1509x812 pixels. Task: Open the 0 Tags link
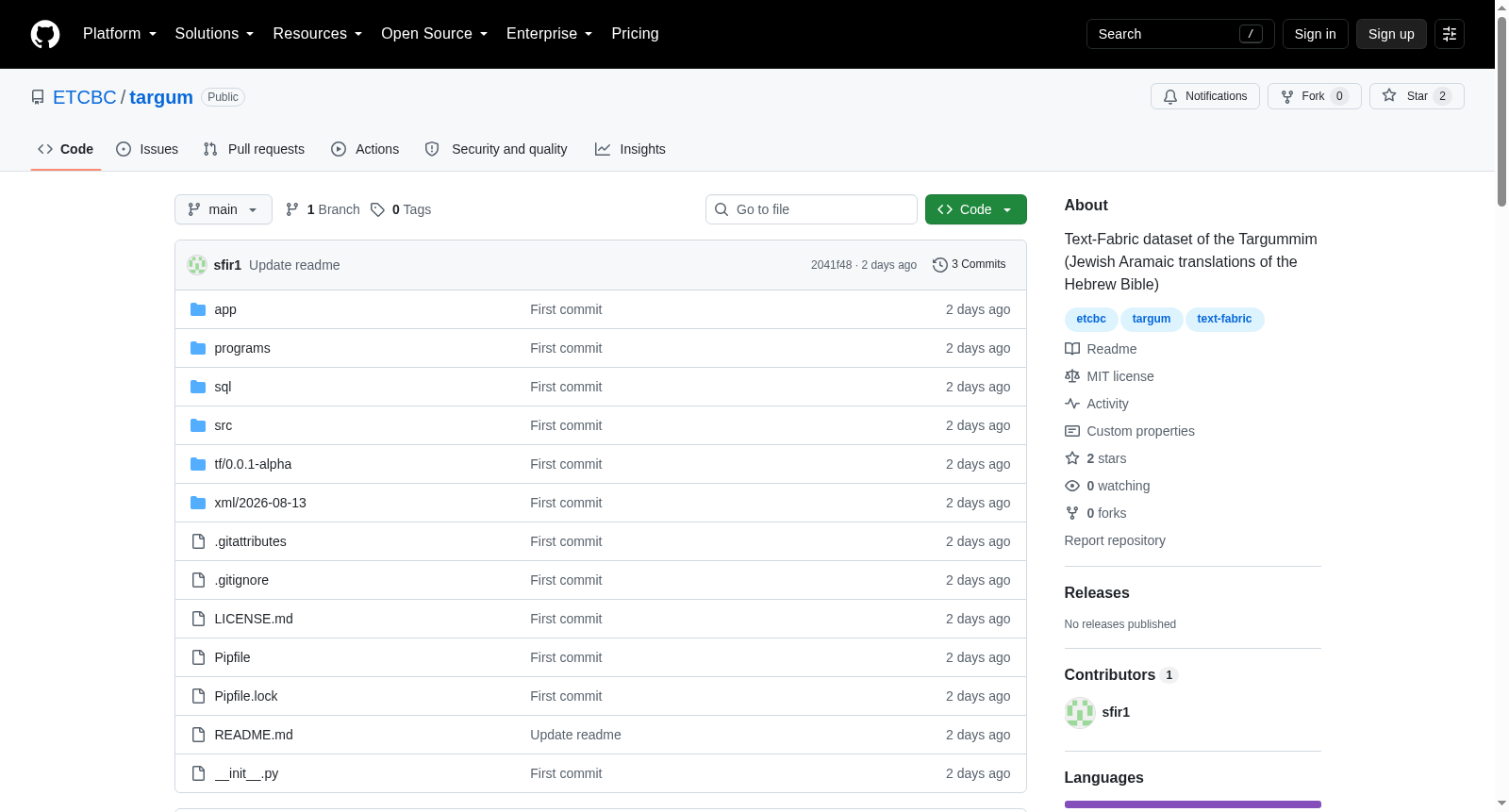click(401, 209)
